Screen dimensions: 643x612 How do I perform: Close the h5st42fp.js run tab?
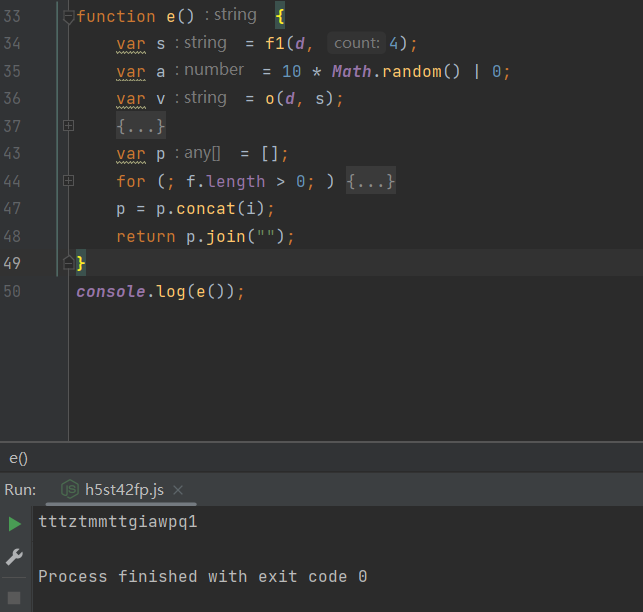coord(178,490)
